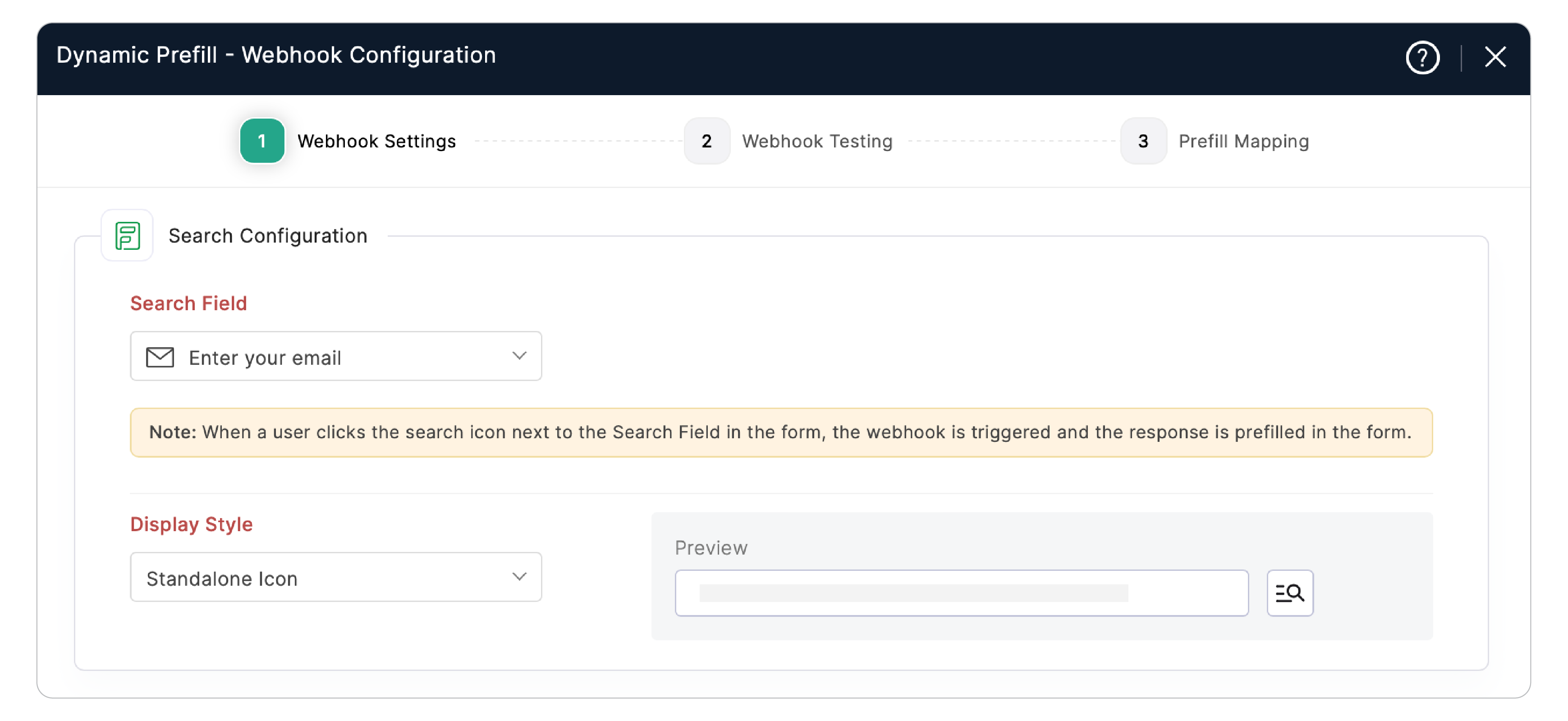Screen dimensions: 1568x721
Task: Click the chevron beside Standalone Icon
Action: click(x=518, y=577)
